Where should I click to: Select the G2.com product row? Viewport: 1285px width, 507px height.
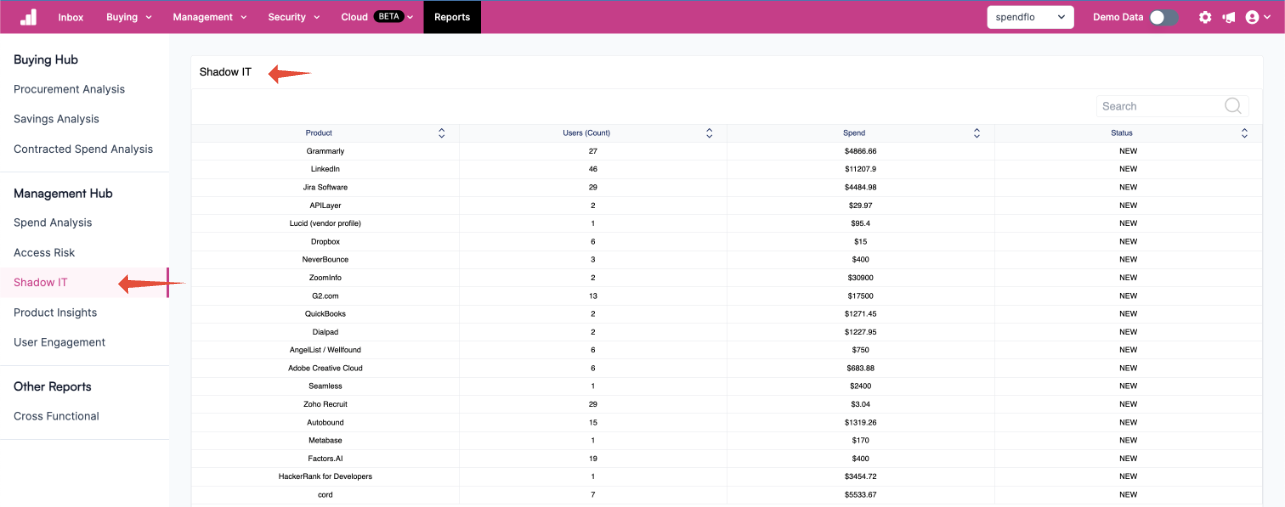727,296
